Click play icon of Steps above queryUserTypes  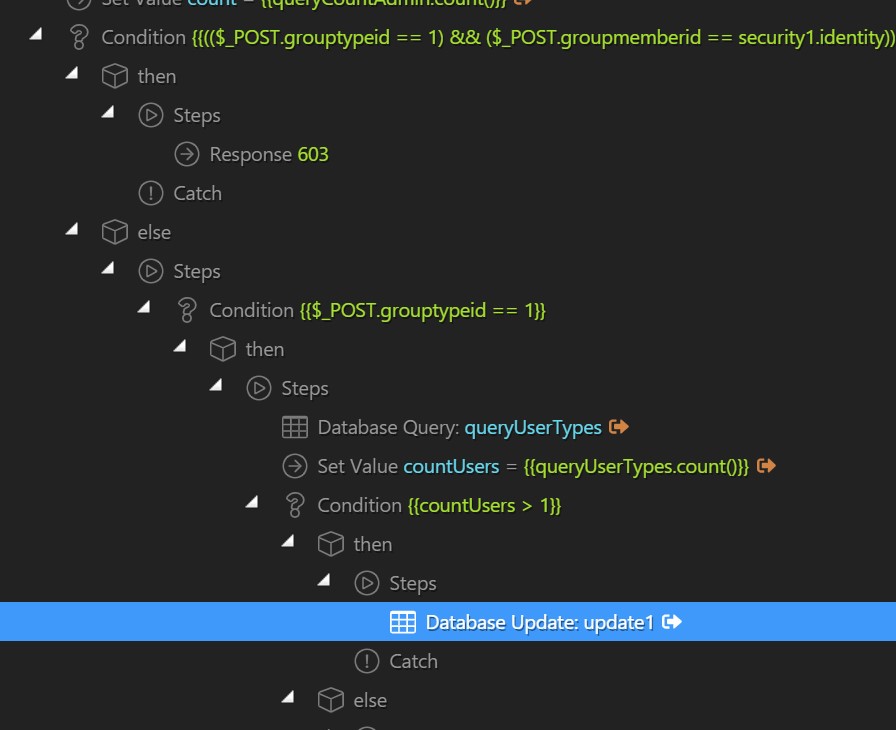[x=259, y=388]
